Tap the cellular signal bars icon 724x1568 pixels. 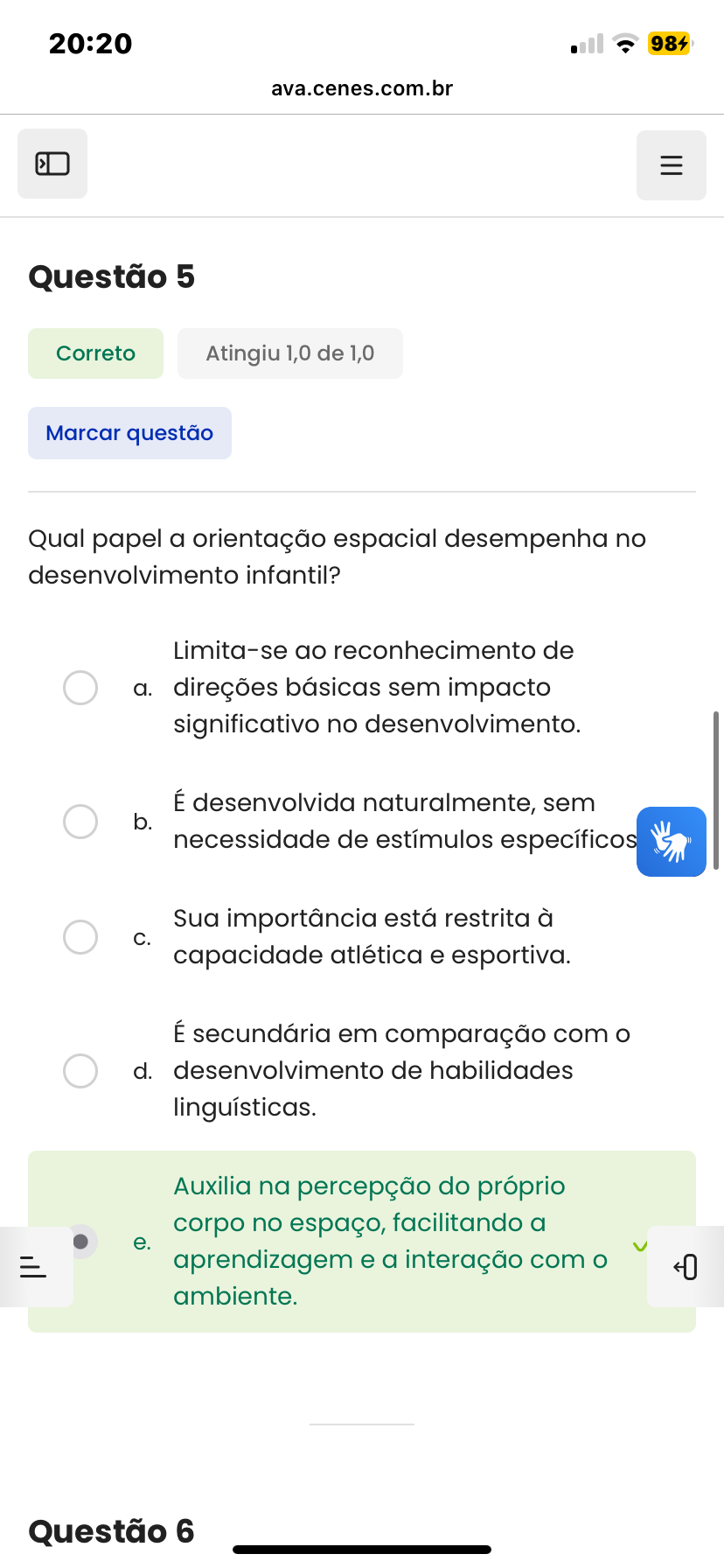(x=587, y=44)
